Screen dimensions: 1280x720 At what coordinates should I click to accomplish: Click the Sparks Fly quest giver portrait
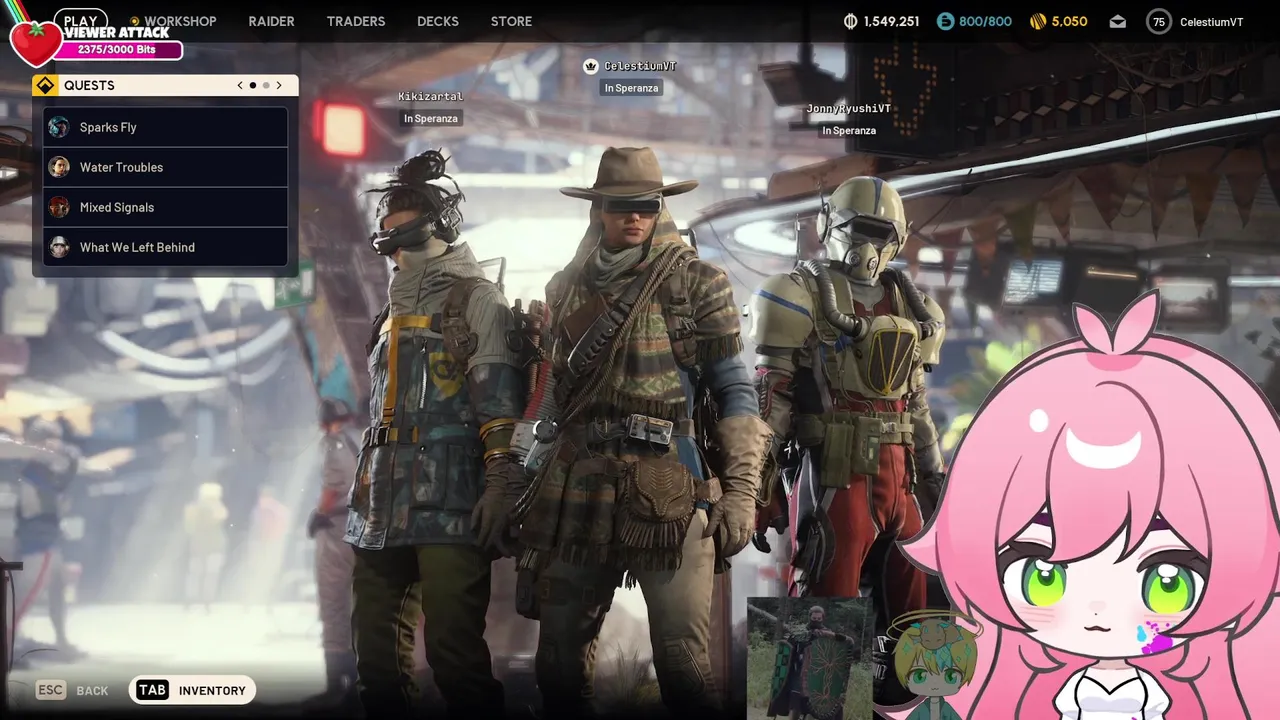tap(59, 127)
